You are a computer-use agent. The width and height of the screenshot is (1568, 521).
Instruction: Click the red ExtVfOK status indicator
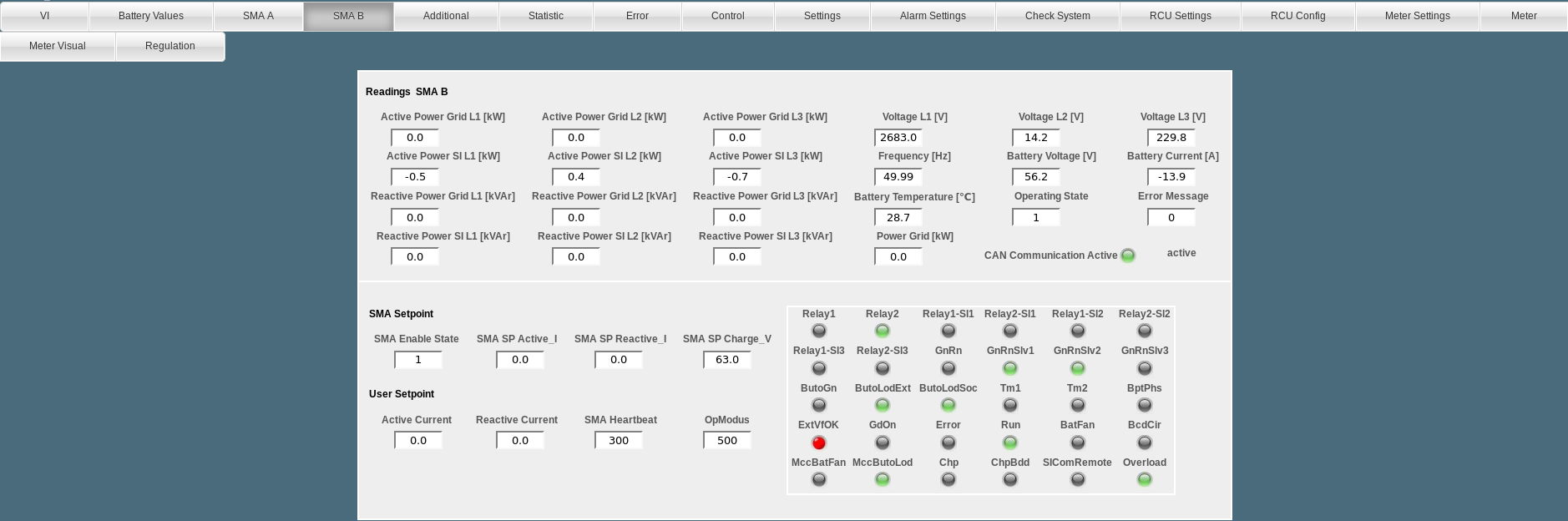818,443
